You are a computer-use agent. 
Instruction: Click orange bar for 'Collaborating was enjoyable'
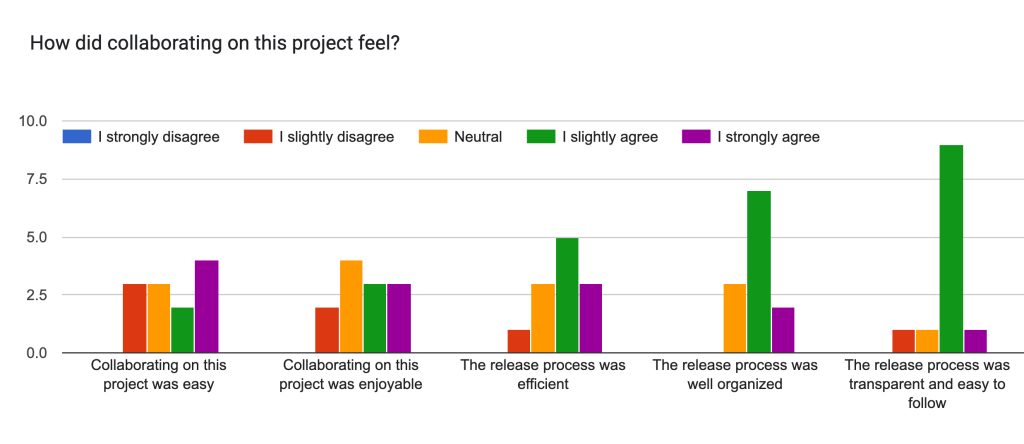tap(351, 307)
